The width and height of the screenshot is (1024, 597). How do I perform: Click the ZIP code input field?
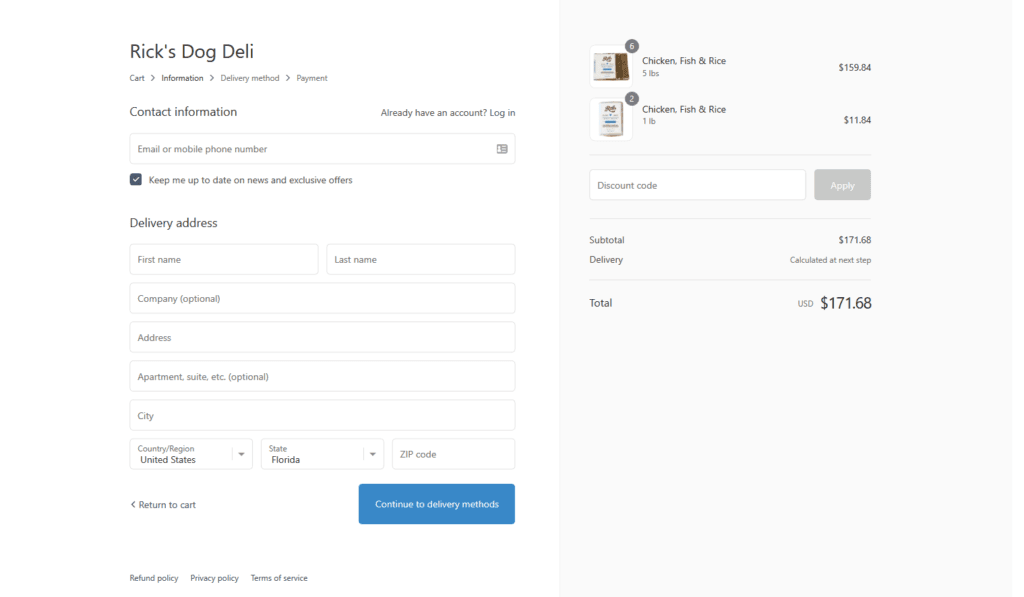453,454
